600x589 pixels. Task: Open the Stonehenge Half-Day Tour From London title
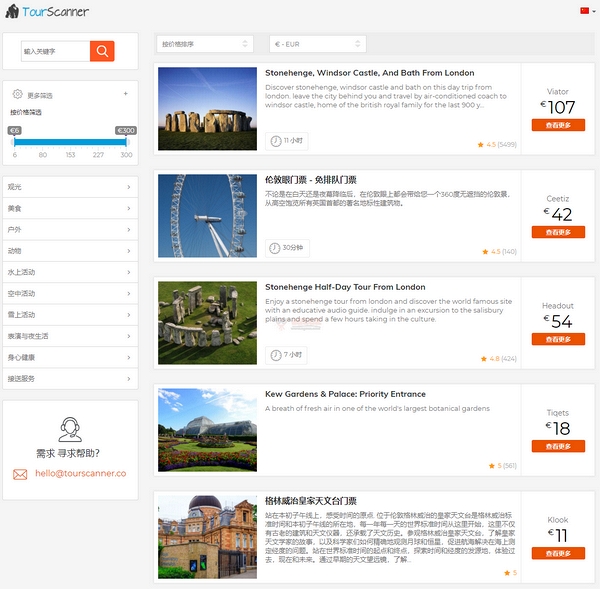pyautogui.click(x=345, y=287)
